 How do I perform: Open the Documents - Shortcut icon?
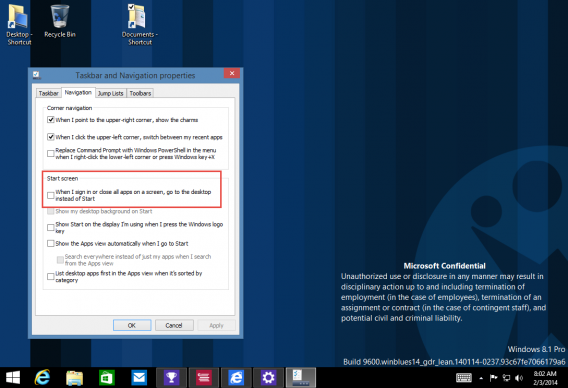(x=139, y=25)
